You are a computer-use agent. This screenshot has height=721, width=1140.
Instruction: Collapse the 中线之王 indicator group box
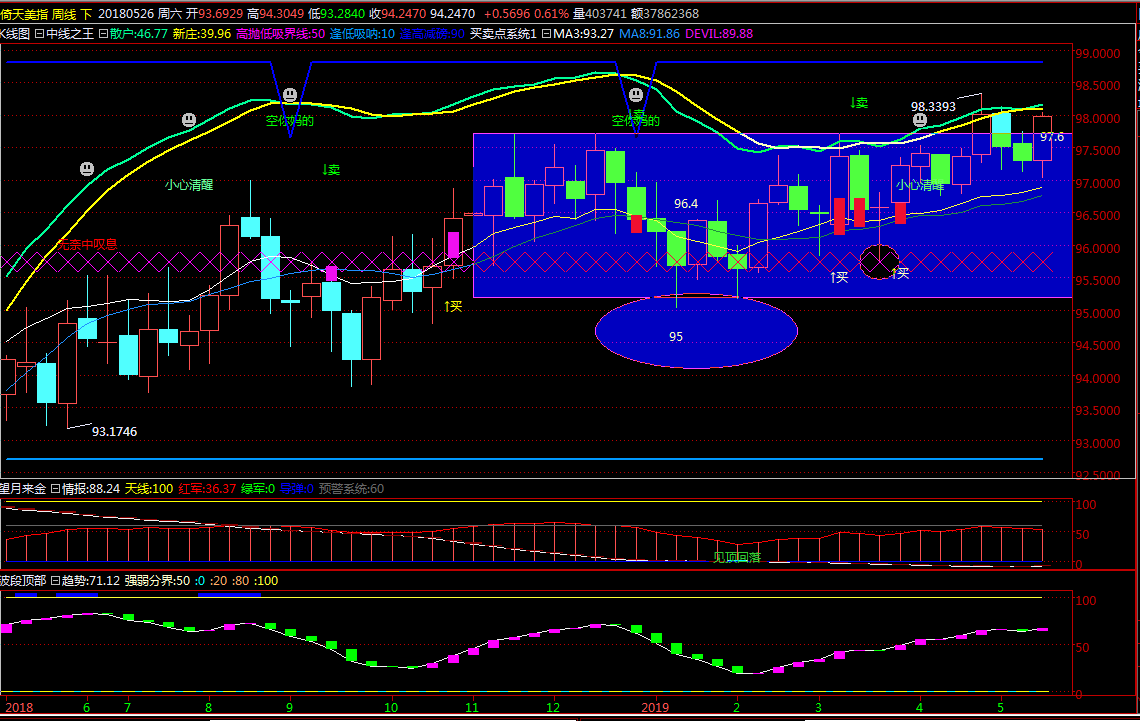pyautogui.click(x=39, y=33)
